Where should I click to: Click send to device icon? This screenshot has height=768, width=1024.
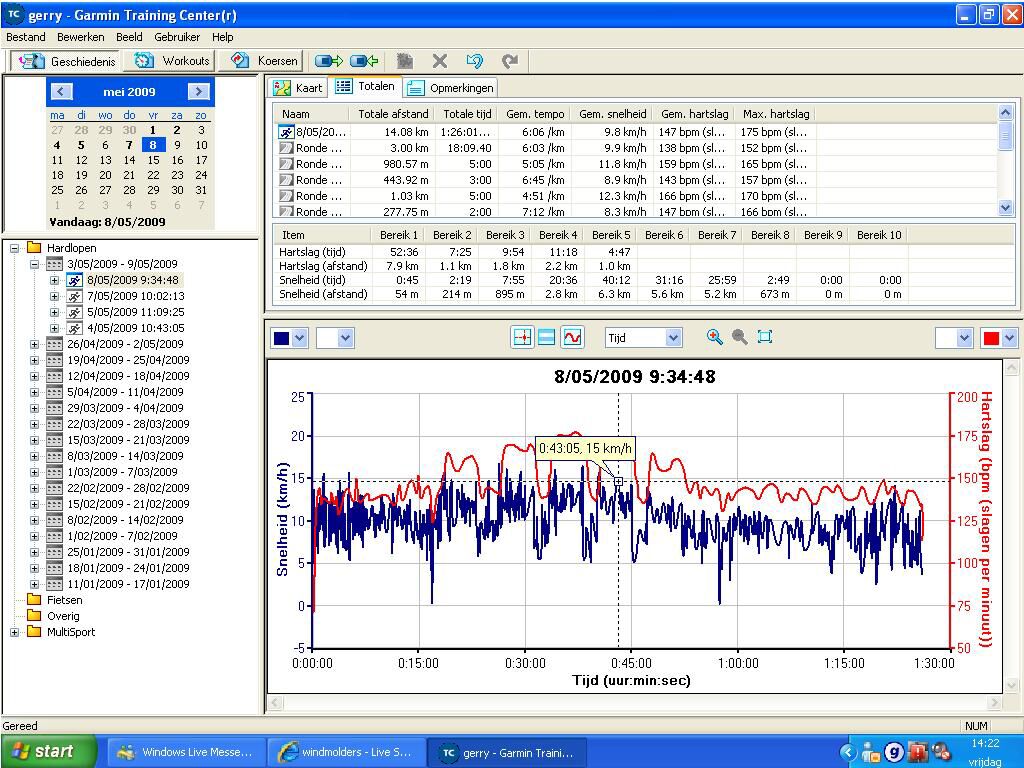tap(328, 61)
